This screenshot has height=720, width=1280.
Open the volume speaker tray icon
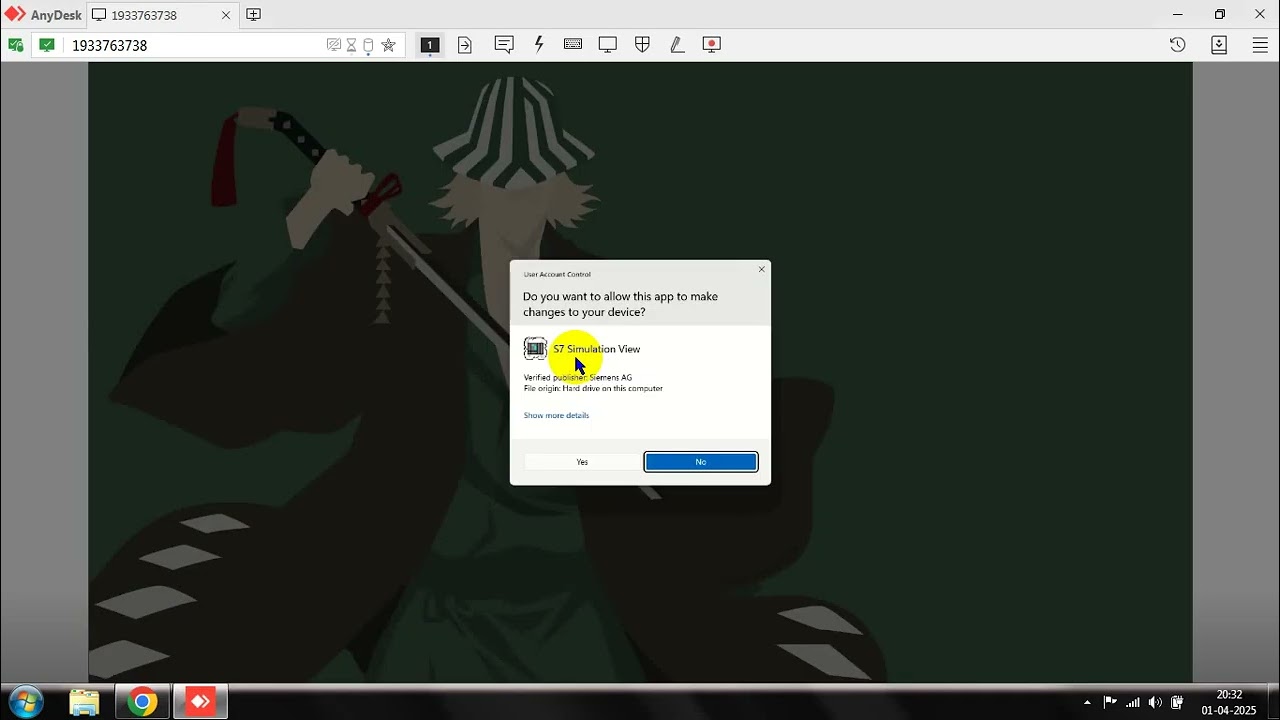[1156, 702]
